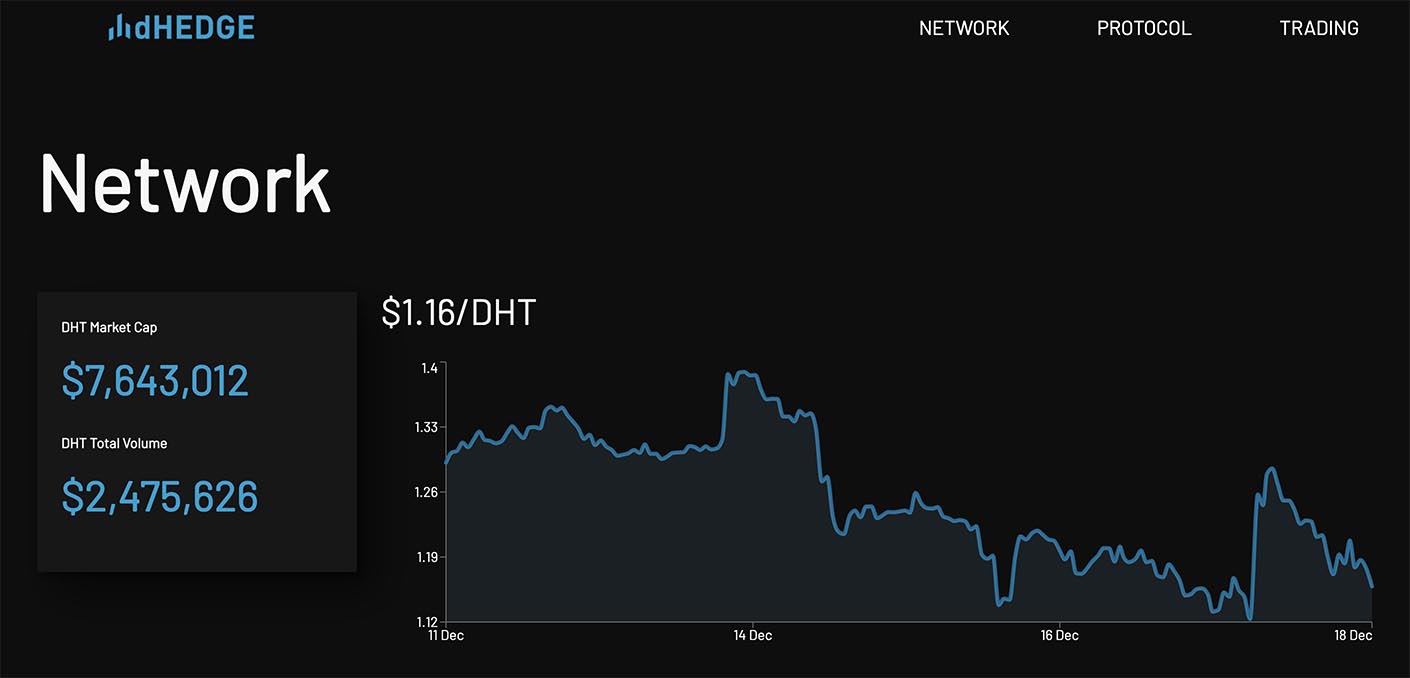Select the DHT Market Cap label
This screenshot has width=1410, height=678.
point(109,327)
